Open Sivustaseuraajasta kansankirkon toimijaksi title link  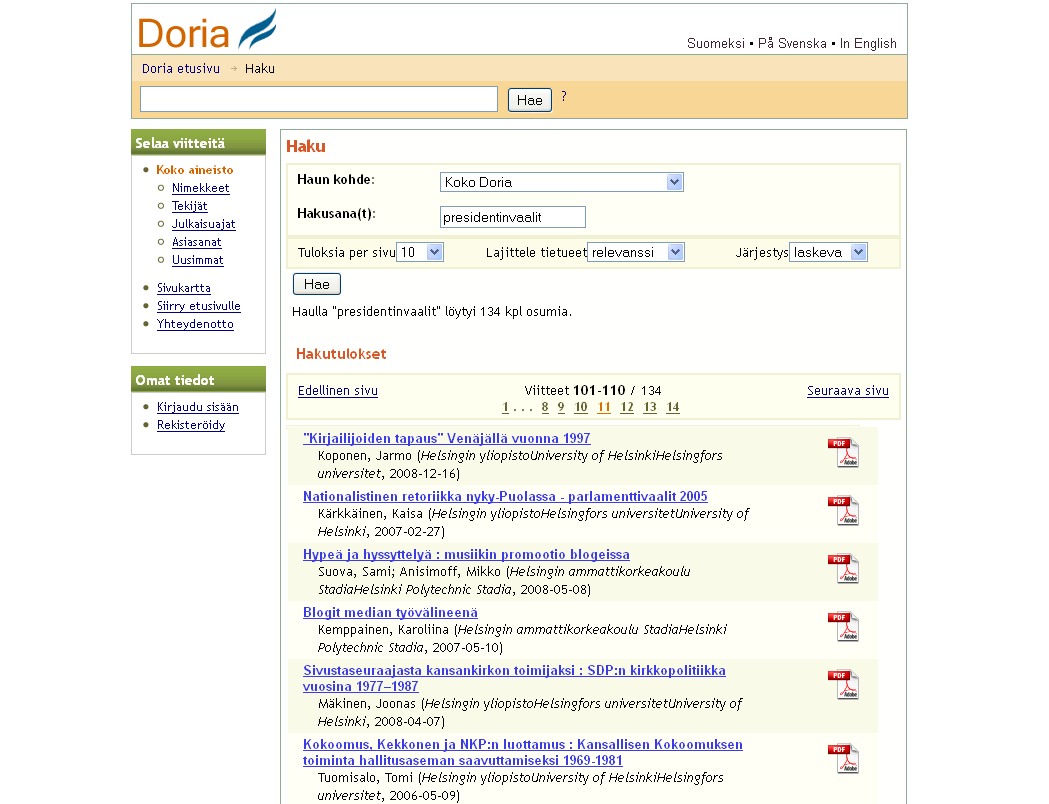click(514, 678)
